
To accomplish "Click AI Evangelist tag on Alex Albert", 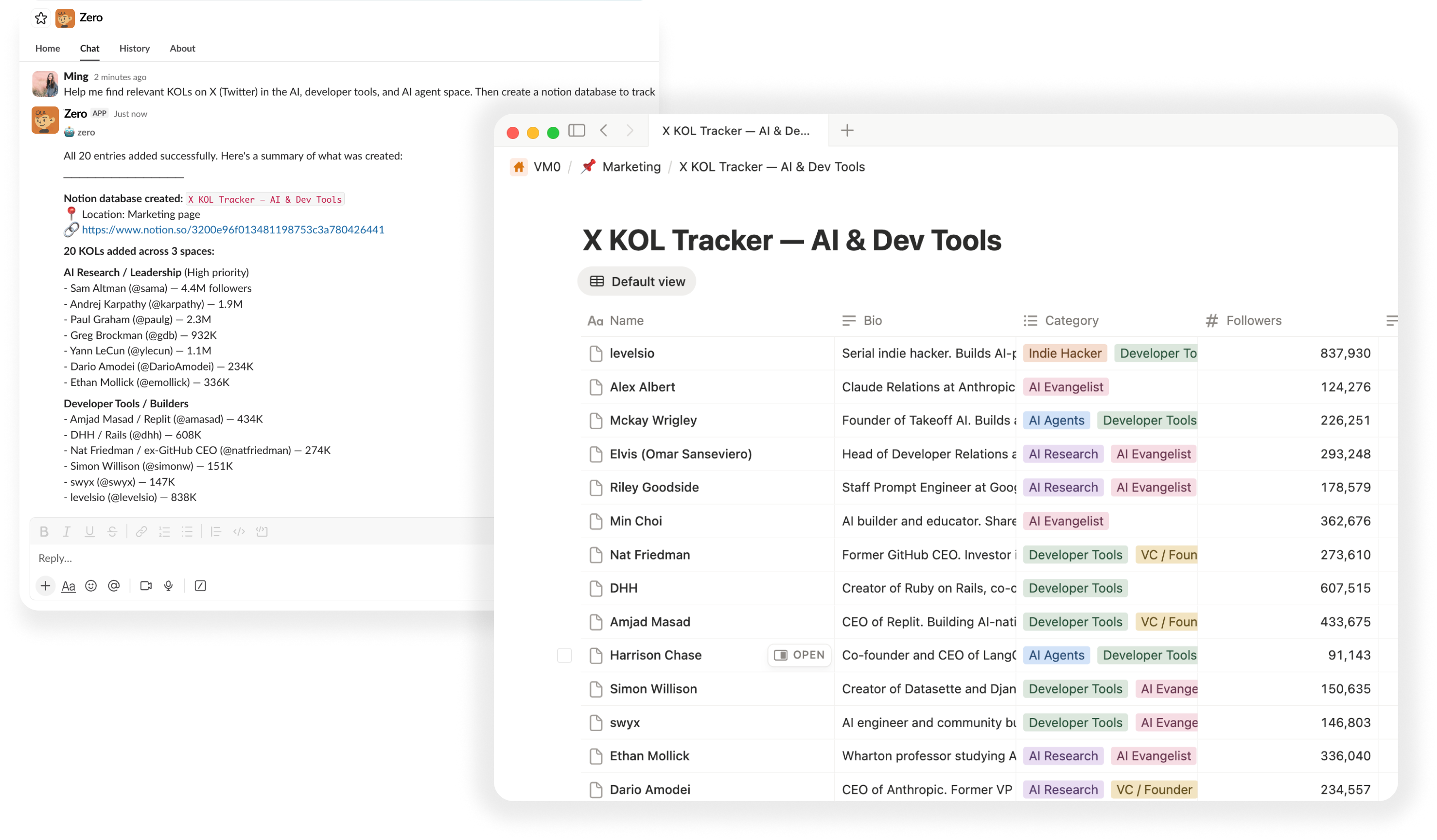I will (x=1066, y=387).
